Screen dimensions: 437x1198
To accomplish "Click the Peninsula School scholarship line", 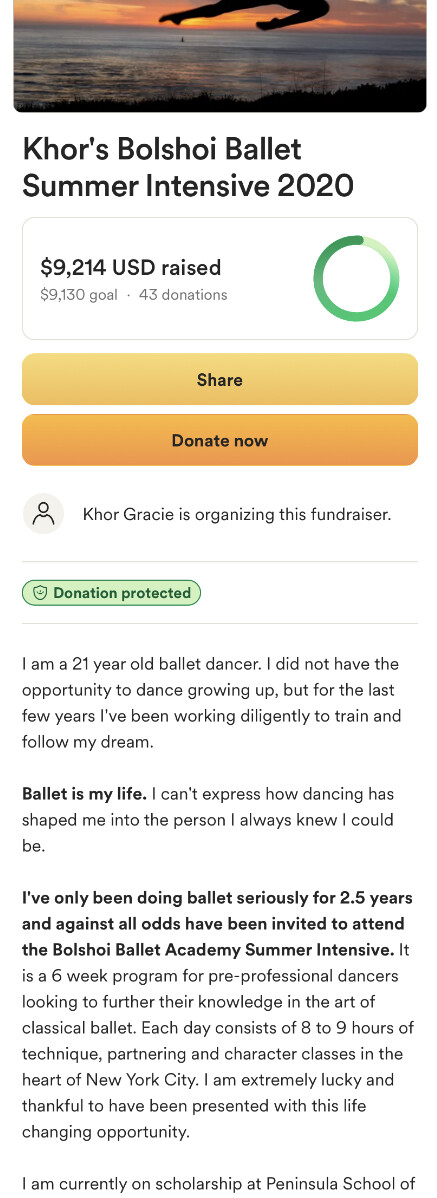I will coord(218,1183).
